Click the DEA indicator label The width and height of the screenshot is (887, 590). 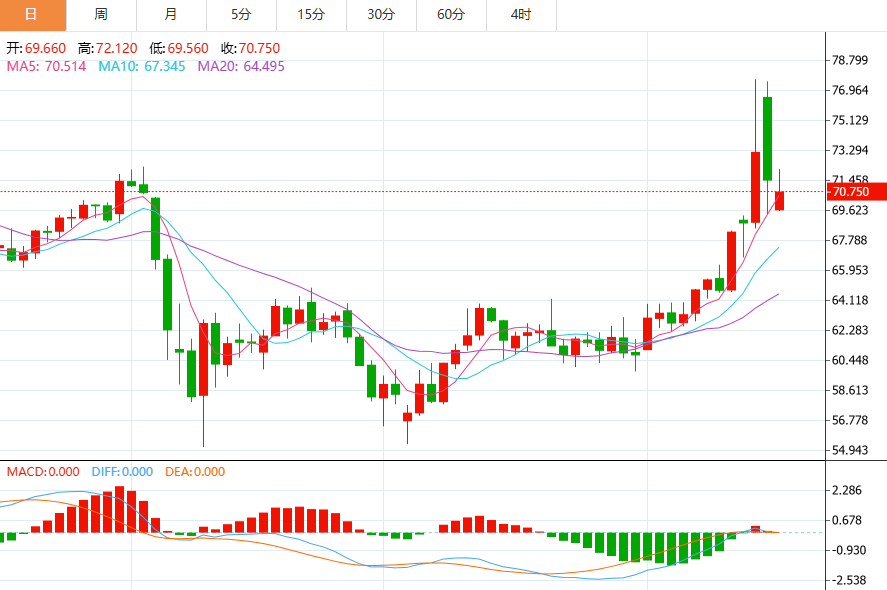click(193, 472)
